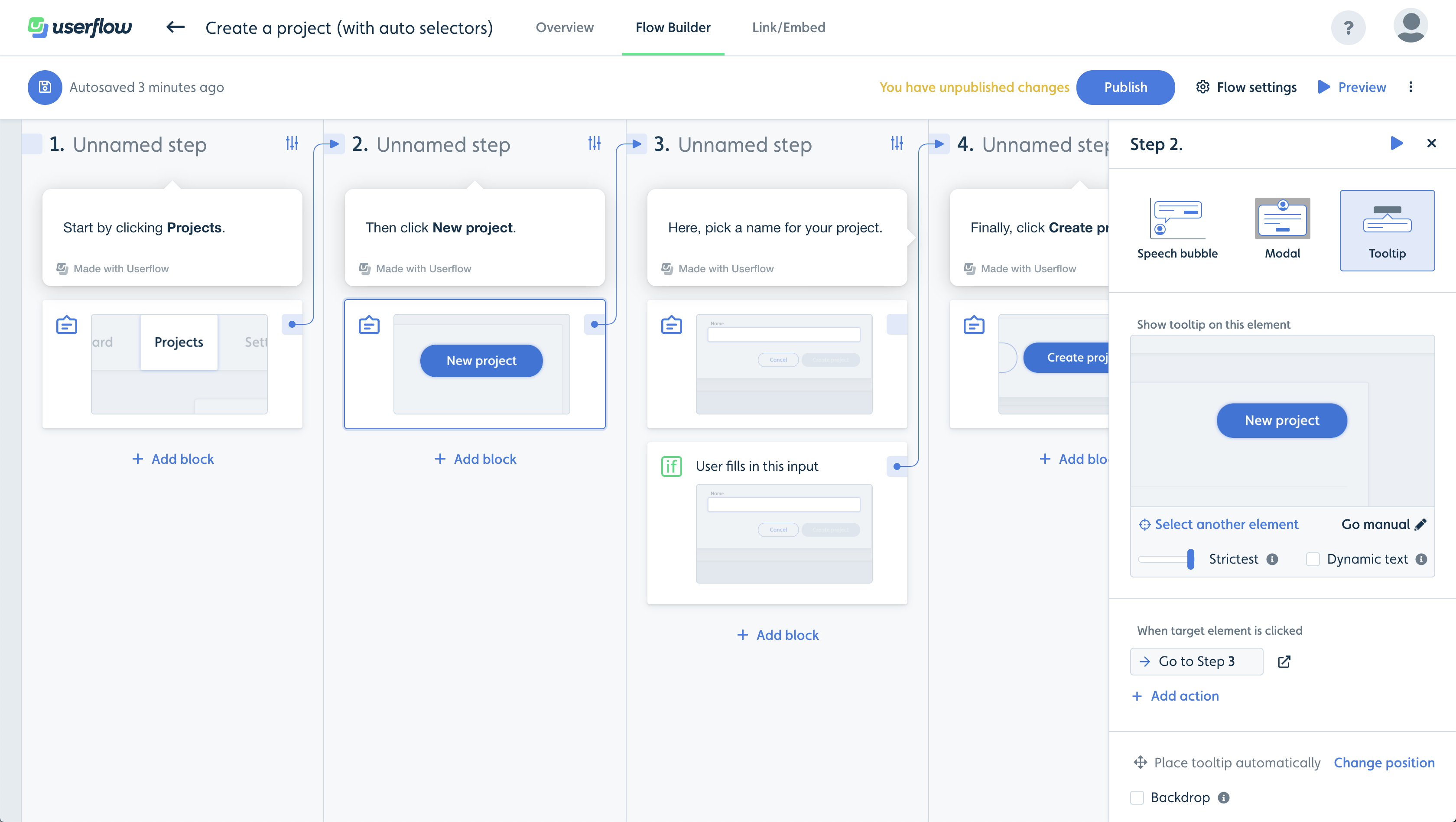Switch to the Flow Builder tab
Image resolution: width=1456 pixels, height=822 pixels.
click(673, 27)
